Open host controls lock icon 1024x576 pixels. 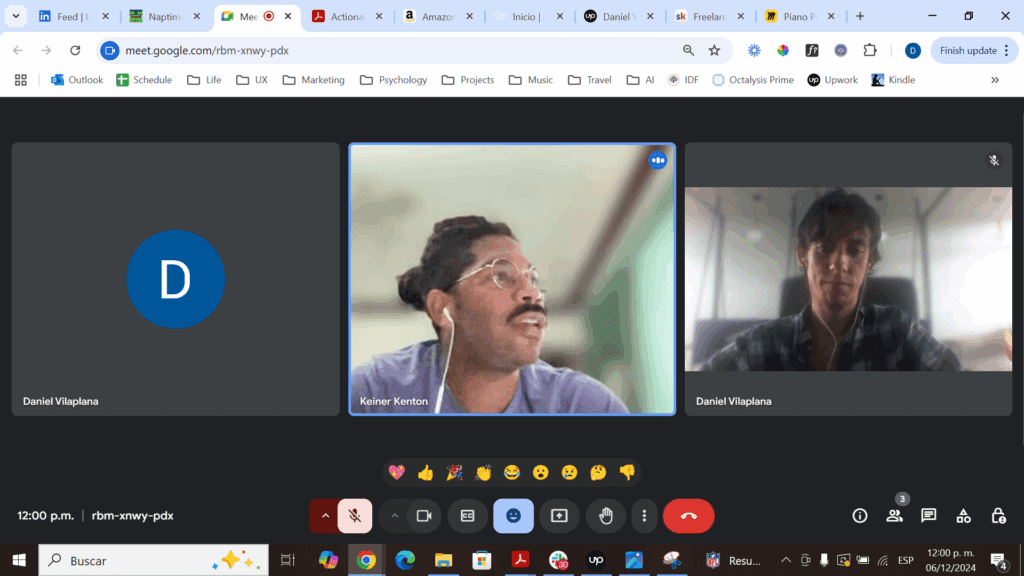click(x=998, y=516)
